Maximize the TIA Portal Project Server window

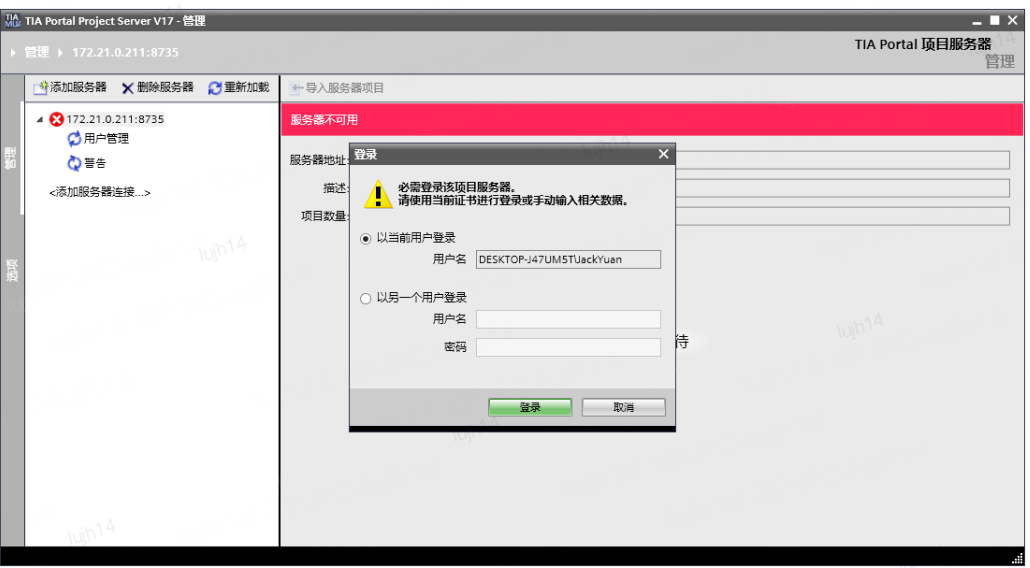coord(995,20)
